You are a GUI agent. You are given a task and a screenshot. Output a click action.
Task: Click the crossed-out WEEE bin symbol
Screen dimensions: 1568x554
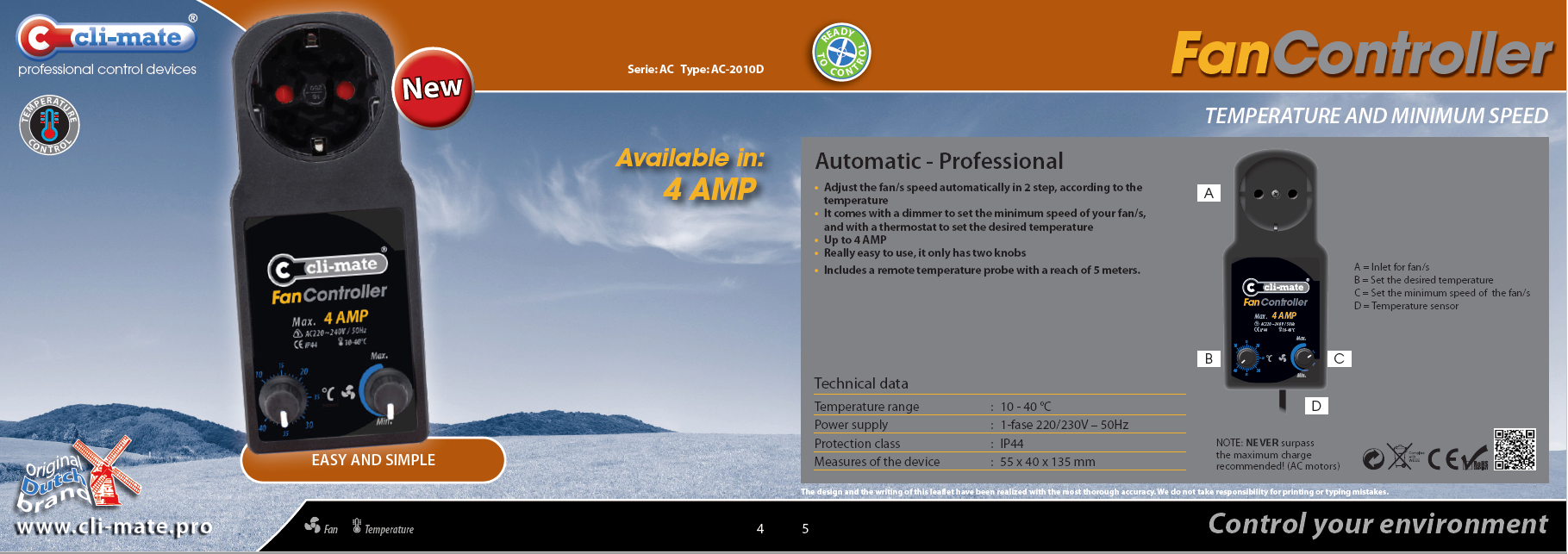[x=1400, y=456]
